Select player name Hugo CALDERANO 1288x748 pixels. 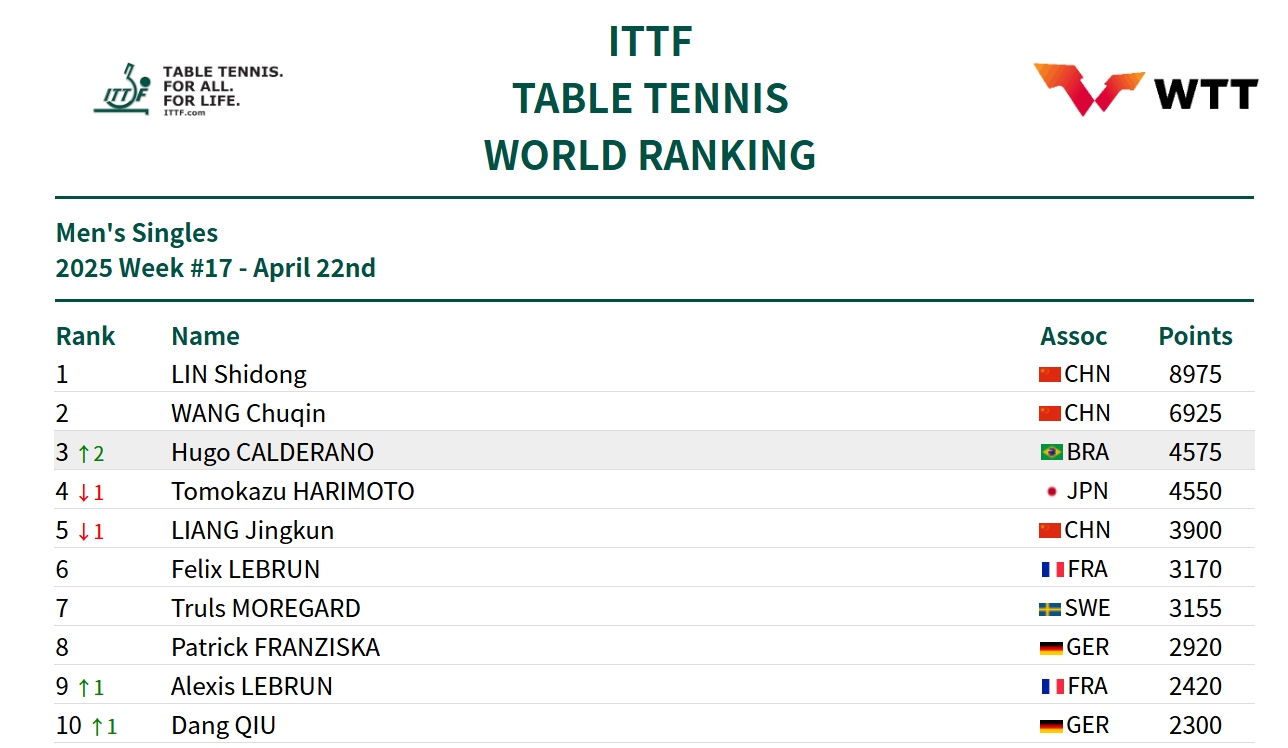[272, 452]
